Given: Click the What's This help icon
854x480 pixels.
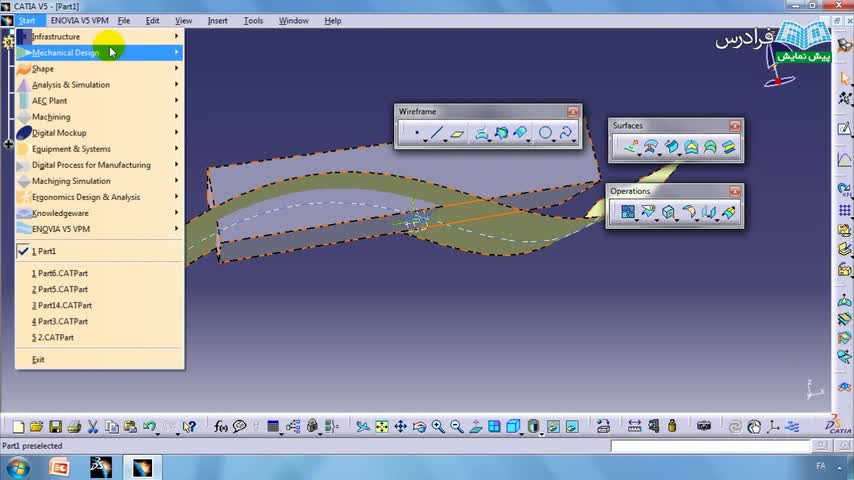Looking at the screenshot, I should pos(189,427).
